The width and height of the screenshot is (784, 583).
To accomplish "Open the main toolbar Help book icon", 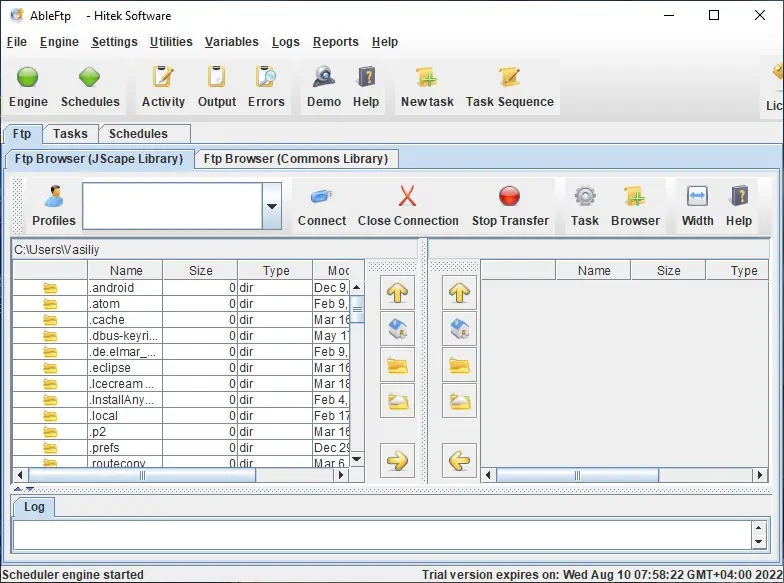I will coord(366,78).
